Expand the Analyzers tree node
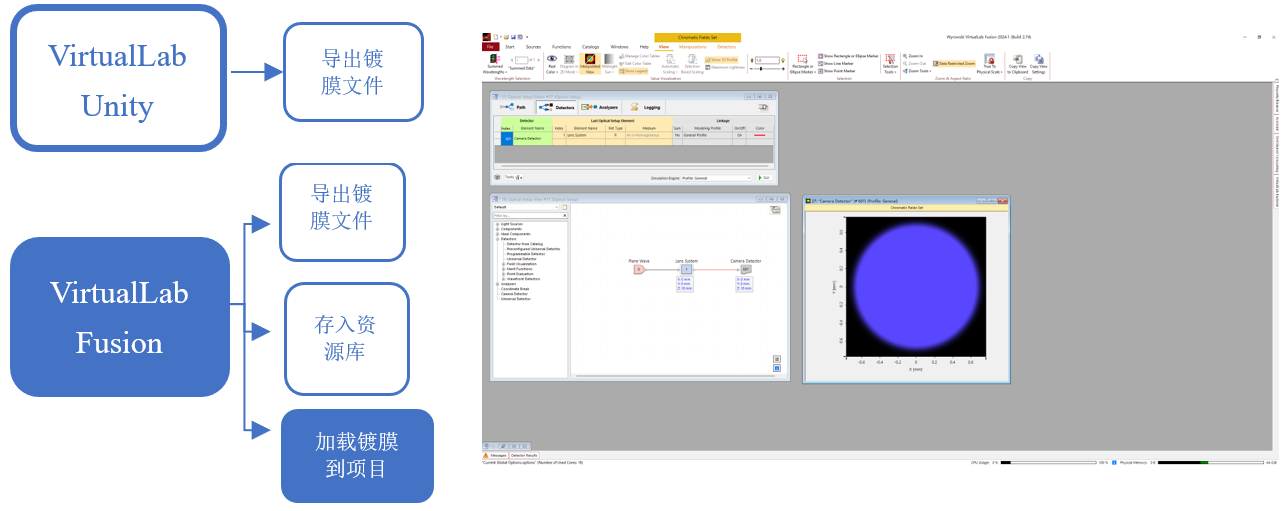 pos(497,284)
